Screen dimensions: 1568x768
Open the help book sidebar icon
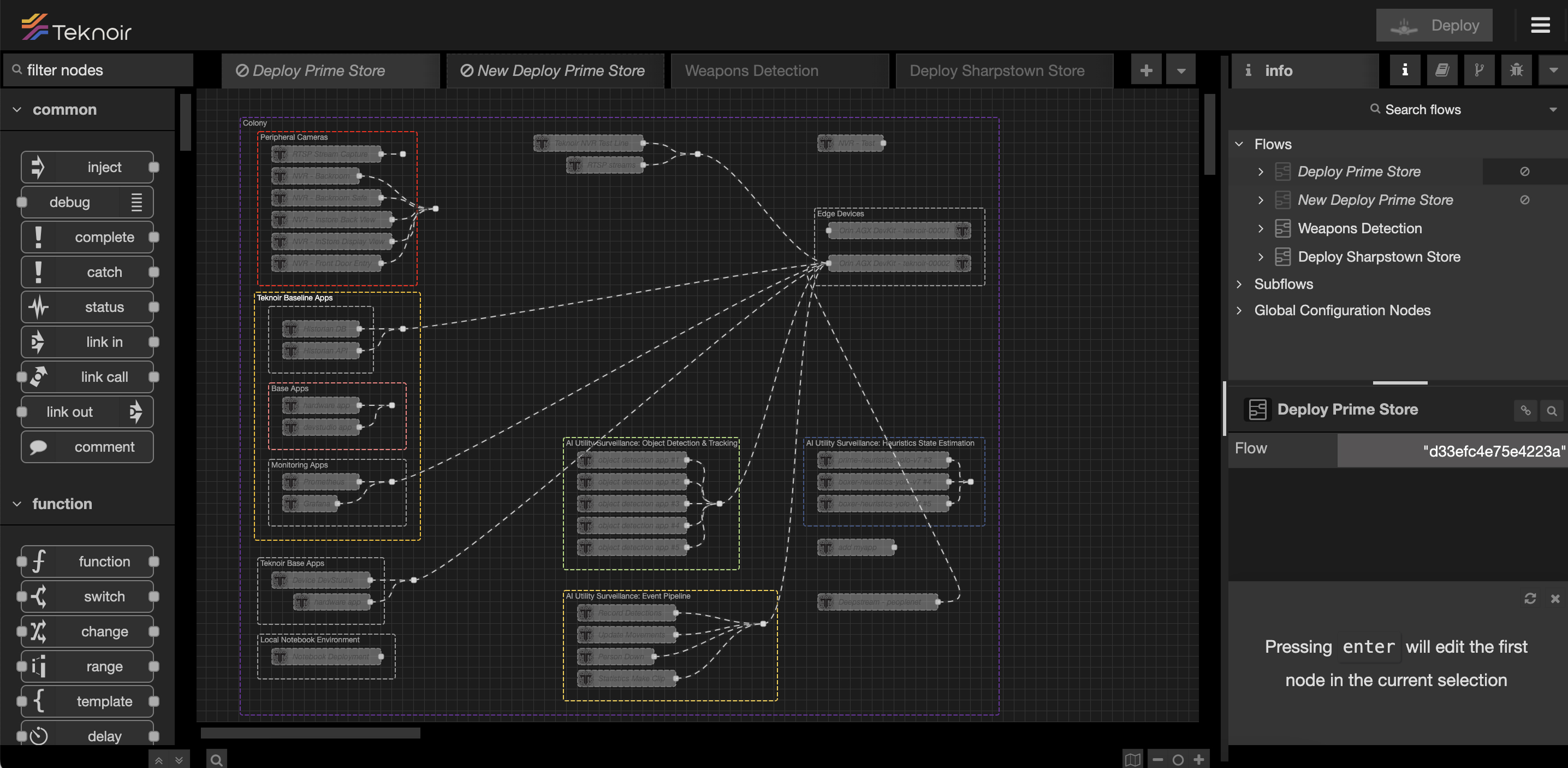pyautogui.click(x=1441, y=70)
